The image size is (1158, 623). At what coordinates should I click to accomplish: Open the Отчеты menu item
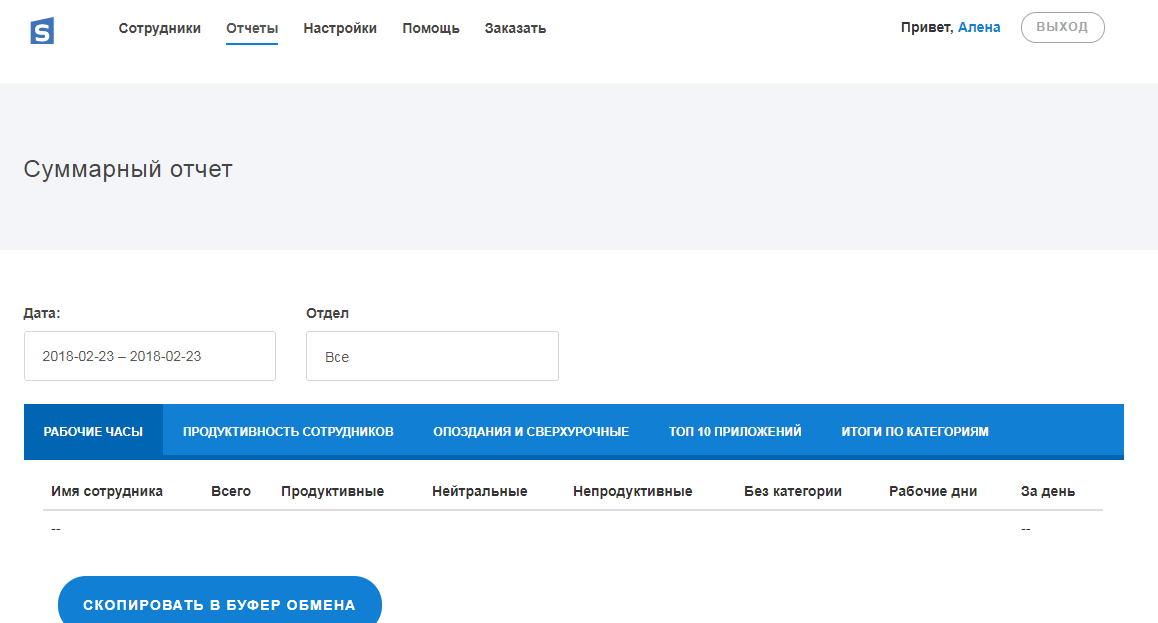coord(251,28)
